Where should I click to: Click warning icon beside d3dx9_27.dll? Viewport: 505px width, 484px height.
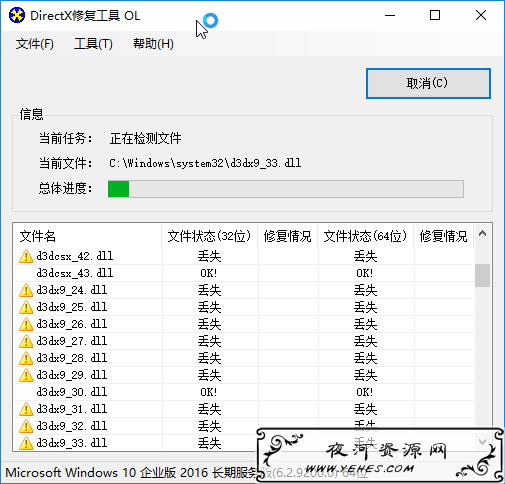click(x=26, y=341)
